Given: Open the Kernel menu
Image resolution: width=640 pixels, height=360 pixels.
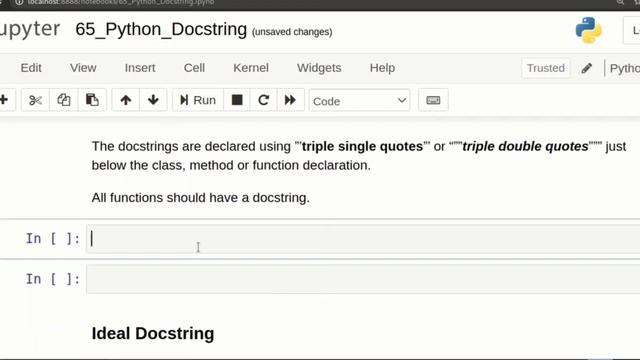Looking at the screenshot, I should (251, 68).
